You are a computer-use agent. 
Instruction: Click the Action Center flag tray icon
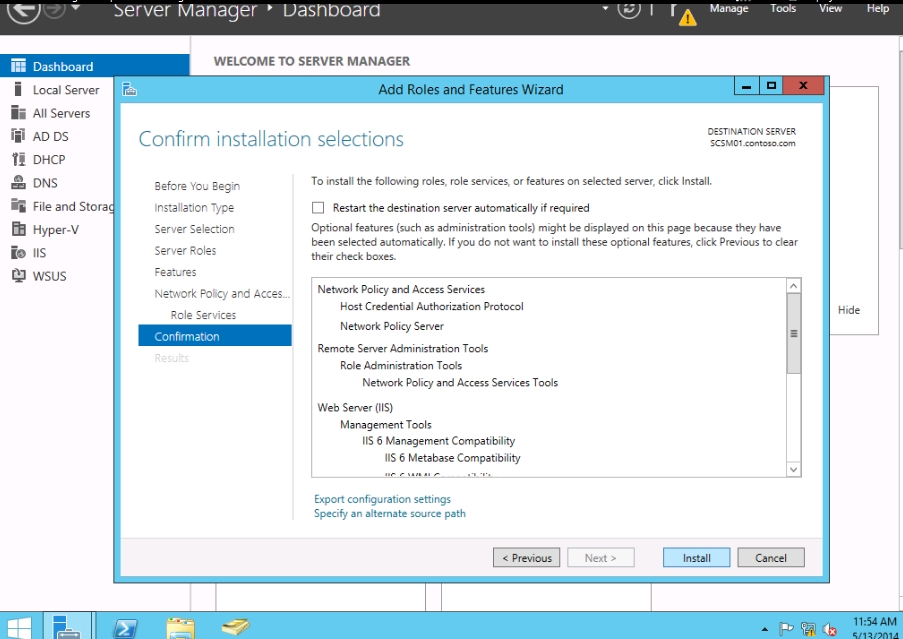click(x=786, y=629)
